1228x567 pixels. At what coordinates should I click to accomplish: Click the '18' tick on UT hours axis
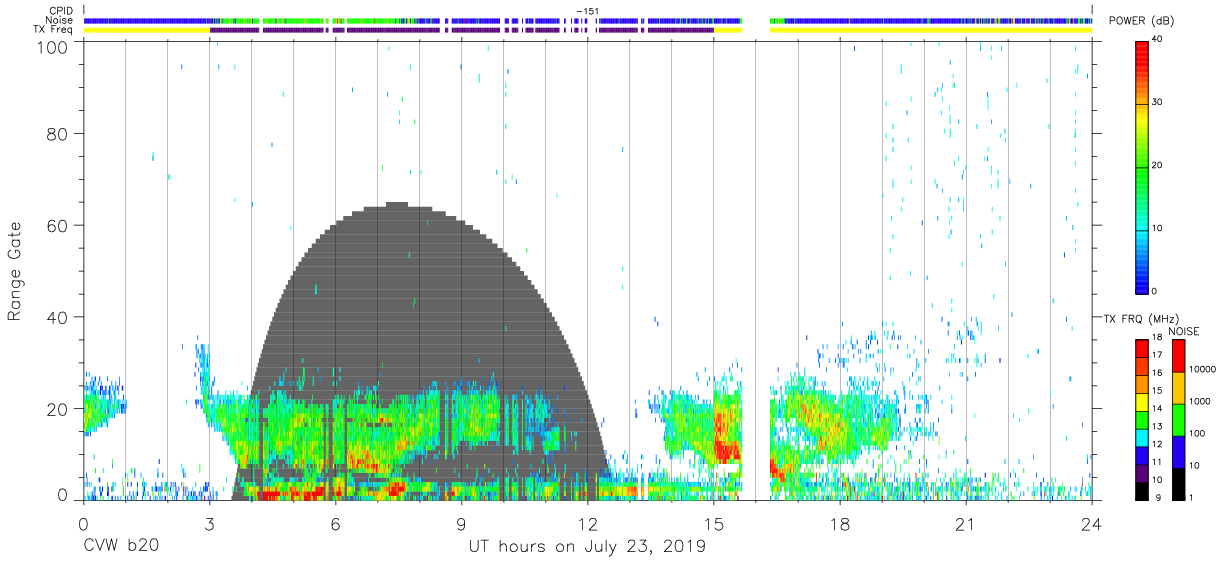839,524
